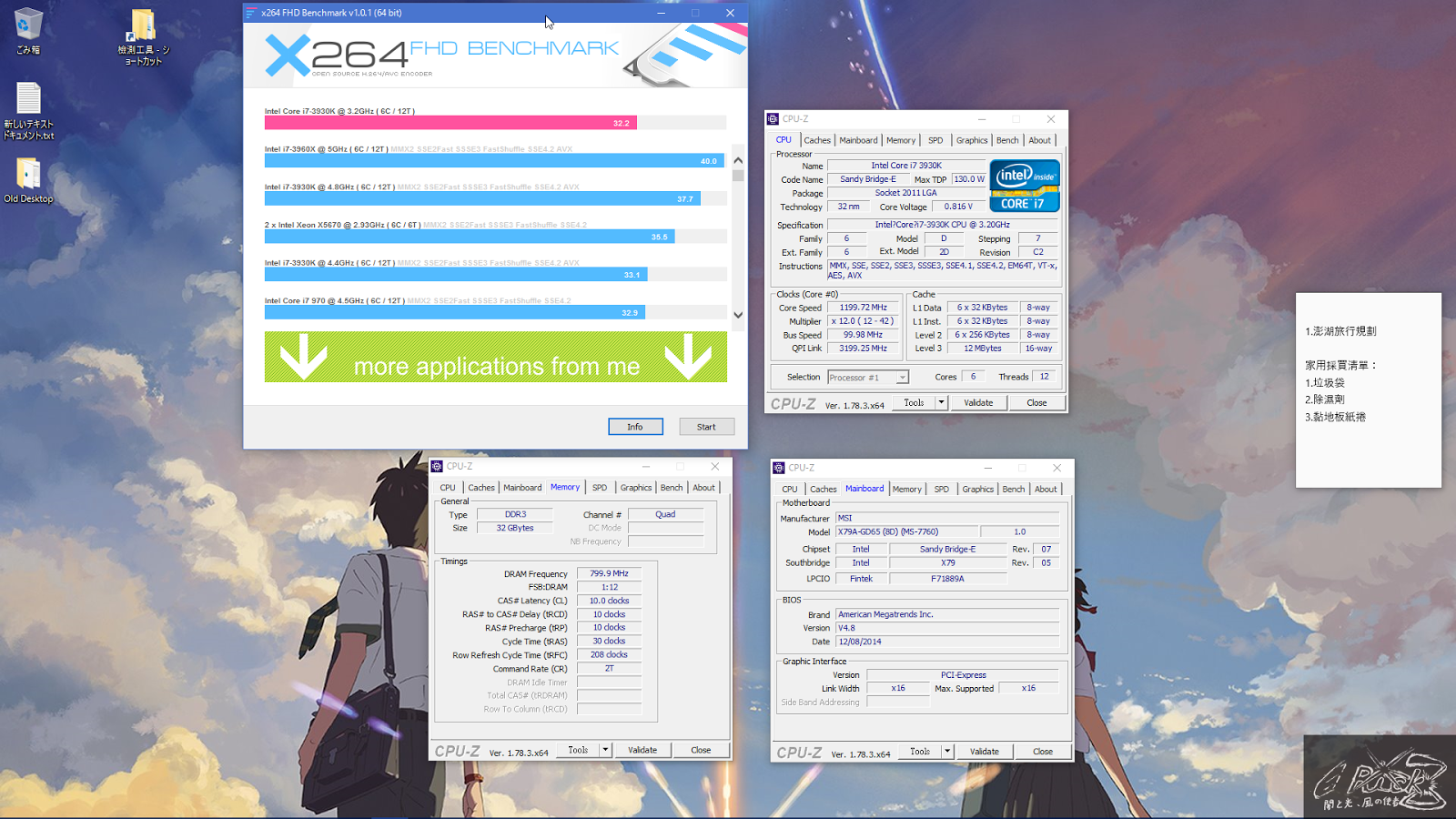
Task: Open the yellow folder shortcut desktop icon
Action: (144, 36)
